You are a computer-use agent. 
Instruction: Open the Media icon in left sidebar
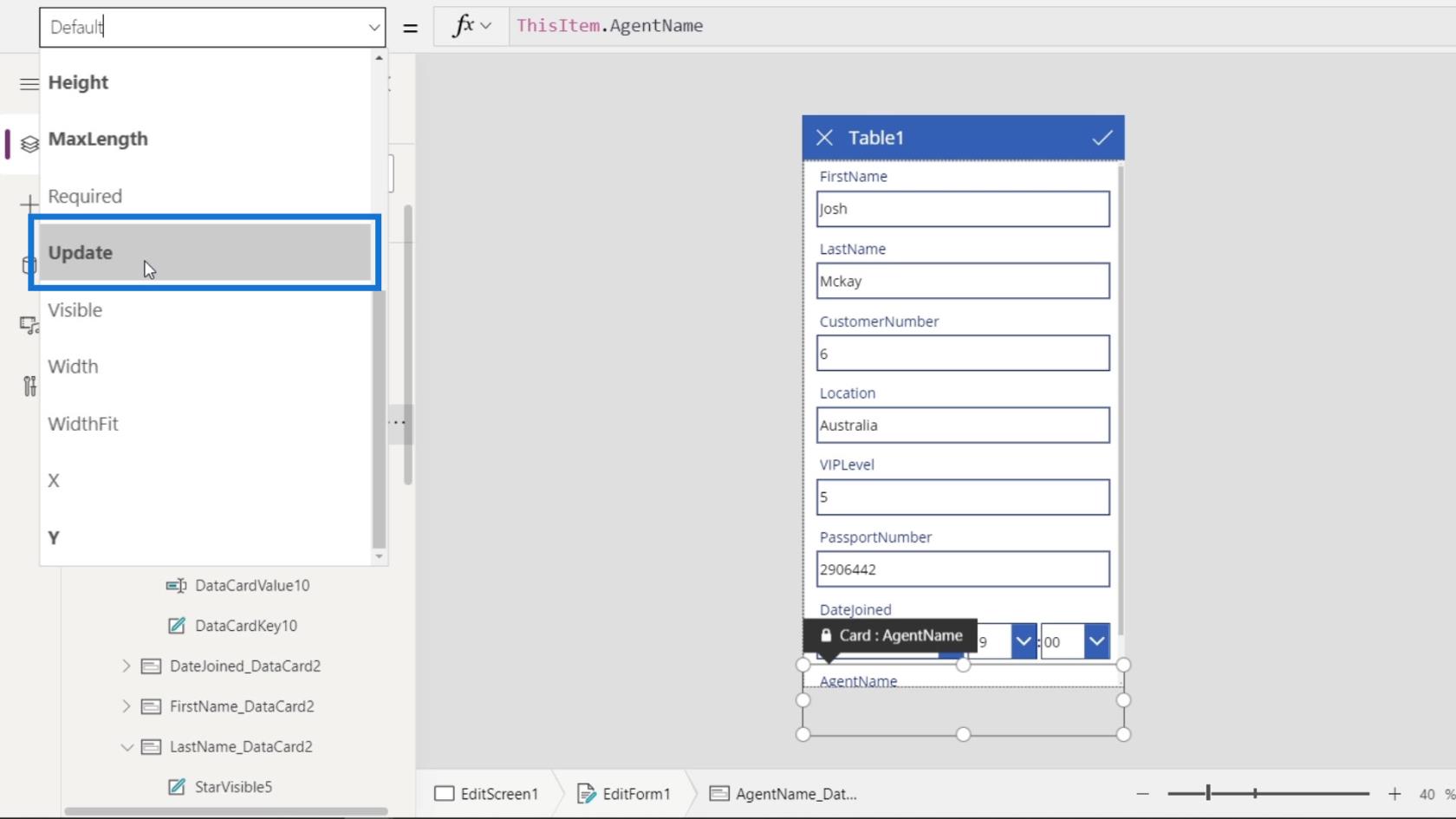[29, 325]
